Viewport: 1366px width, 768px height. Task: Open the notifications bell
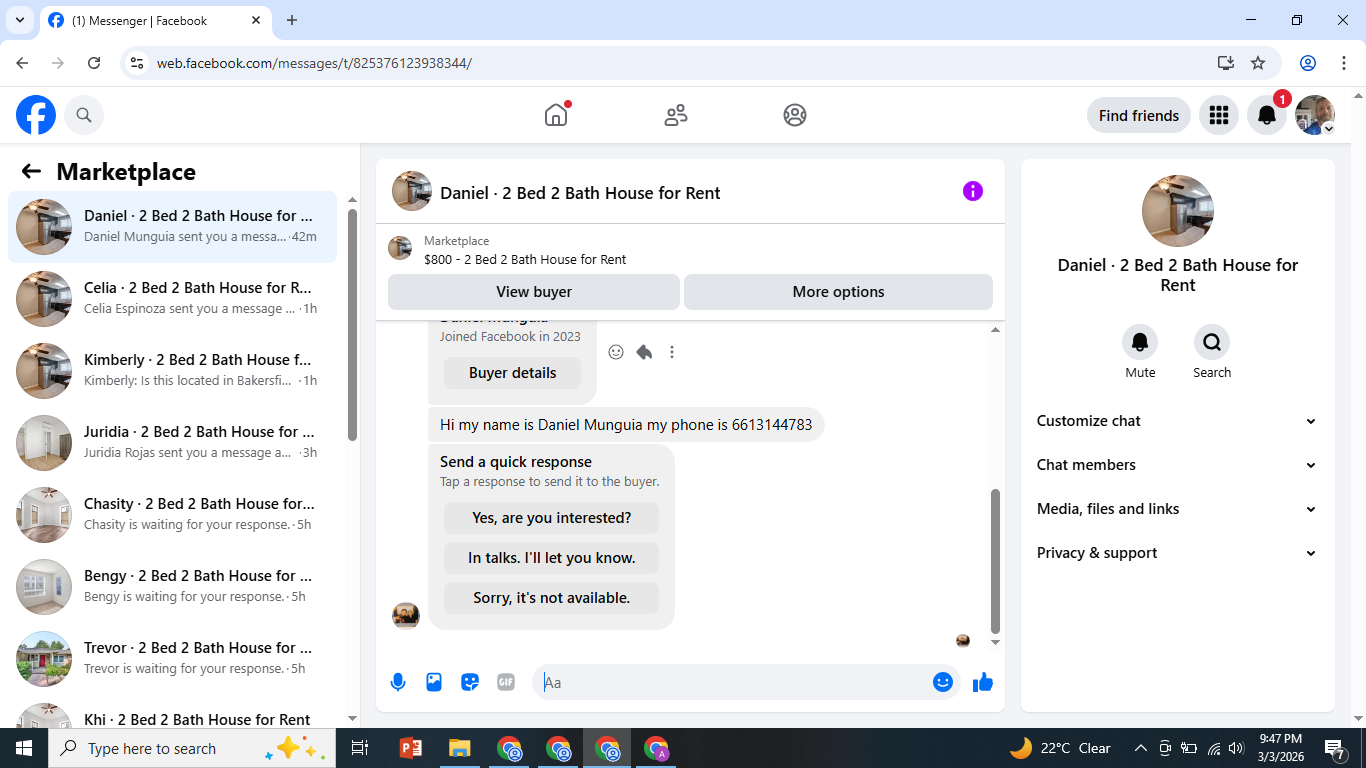click(x=1266, y=115)
